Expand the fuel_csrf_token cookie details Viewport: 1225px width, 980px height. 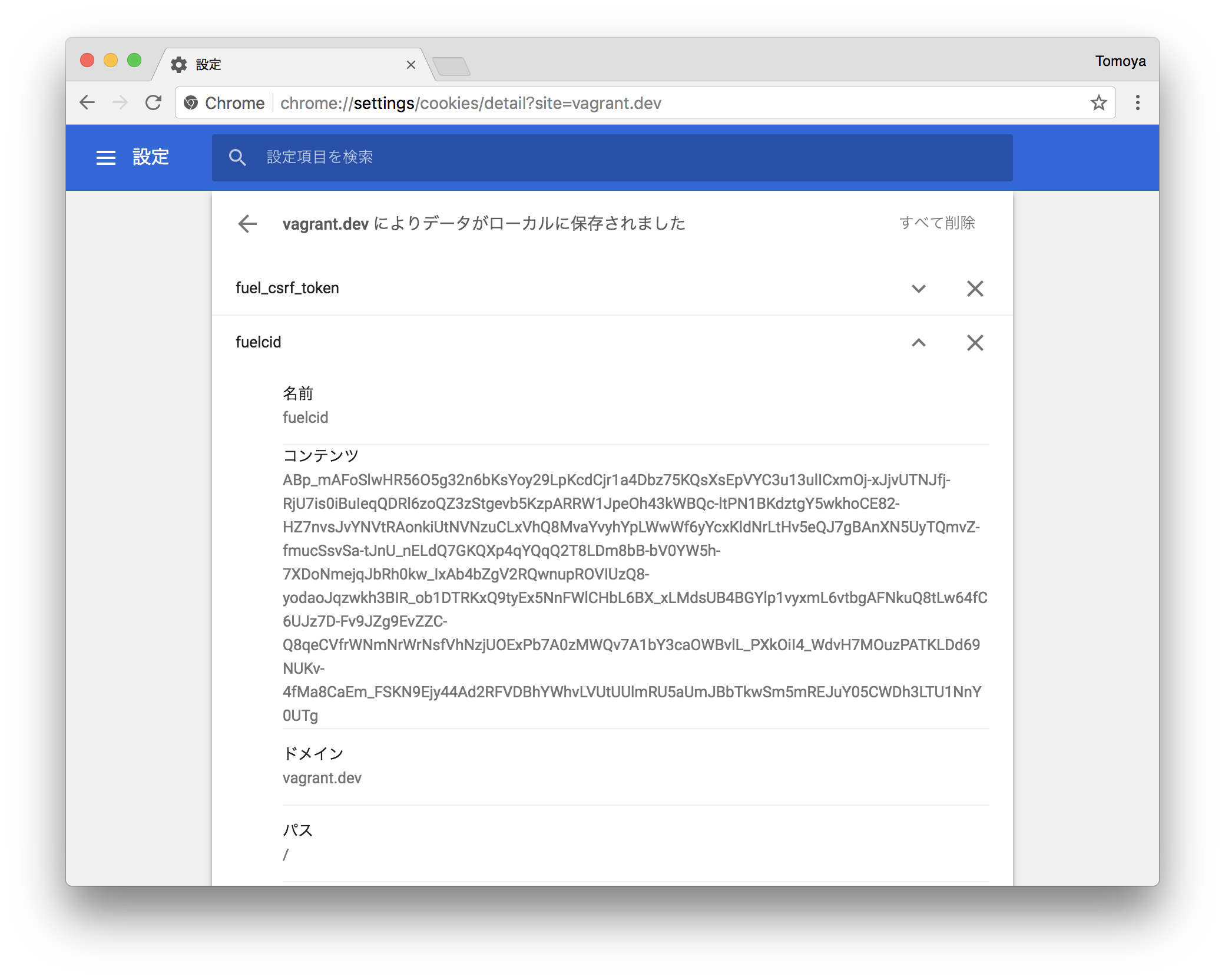[918, 288]
